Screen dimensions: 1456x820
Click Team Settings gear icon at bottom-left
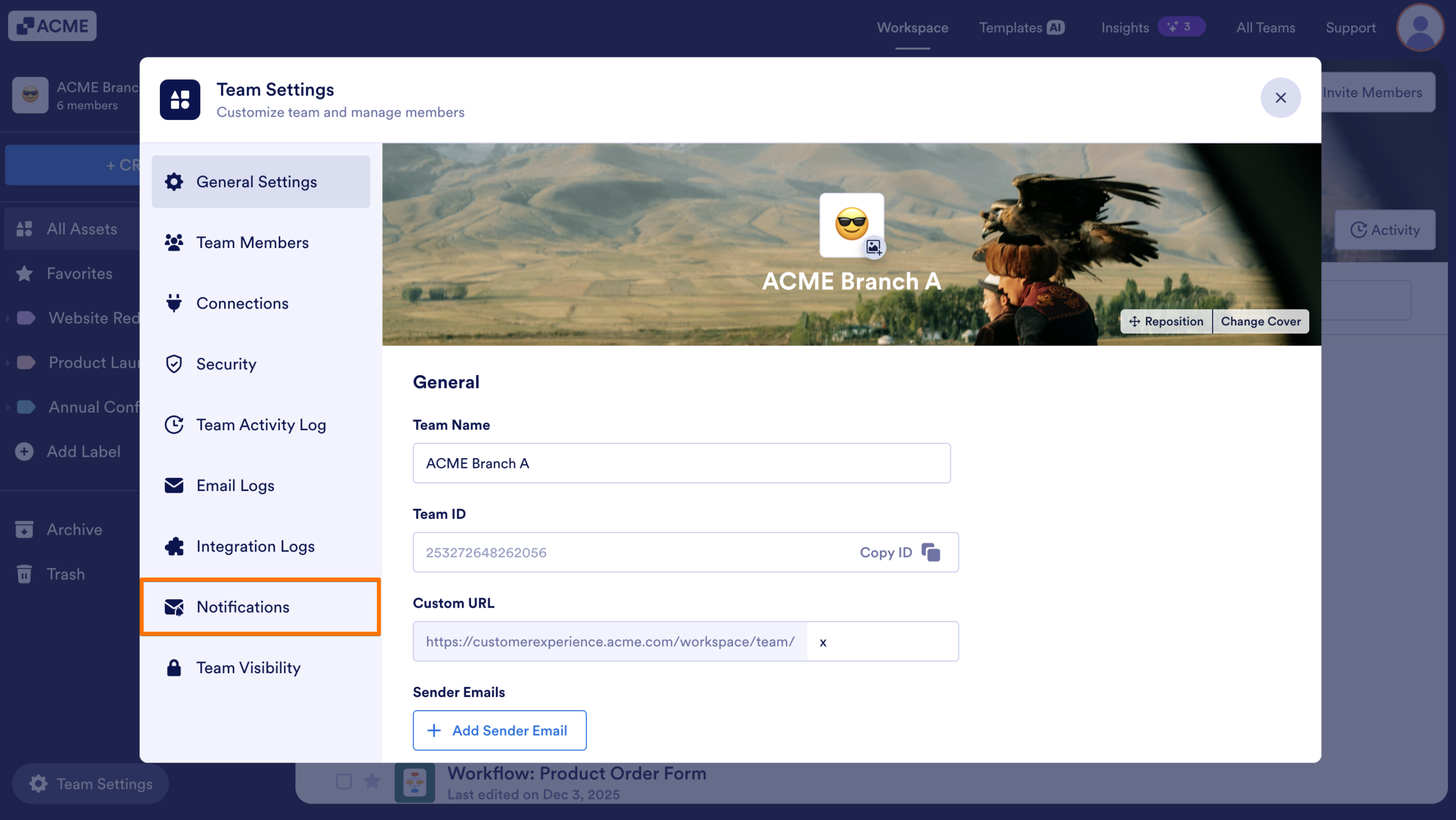pos(38,784)
